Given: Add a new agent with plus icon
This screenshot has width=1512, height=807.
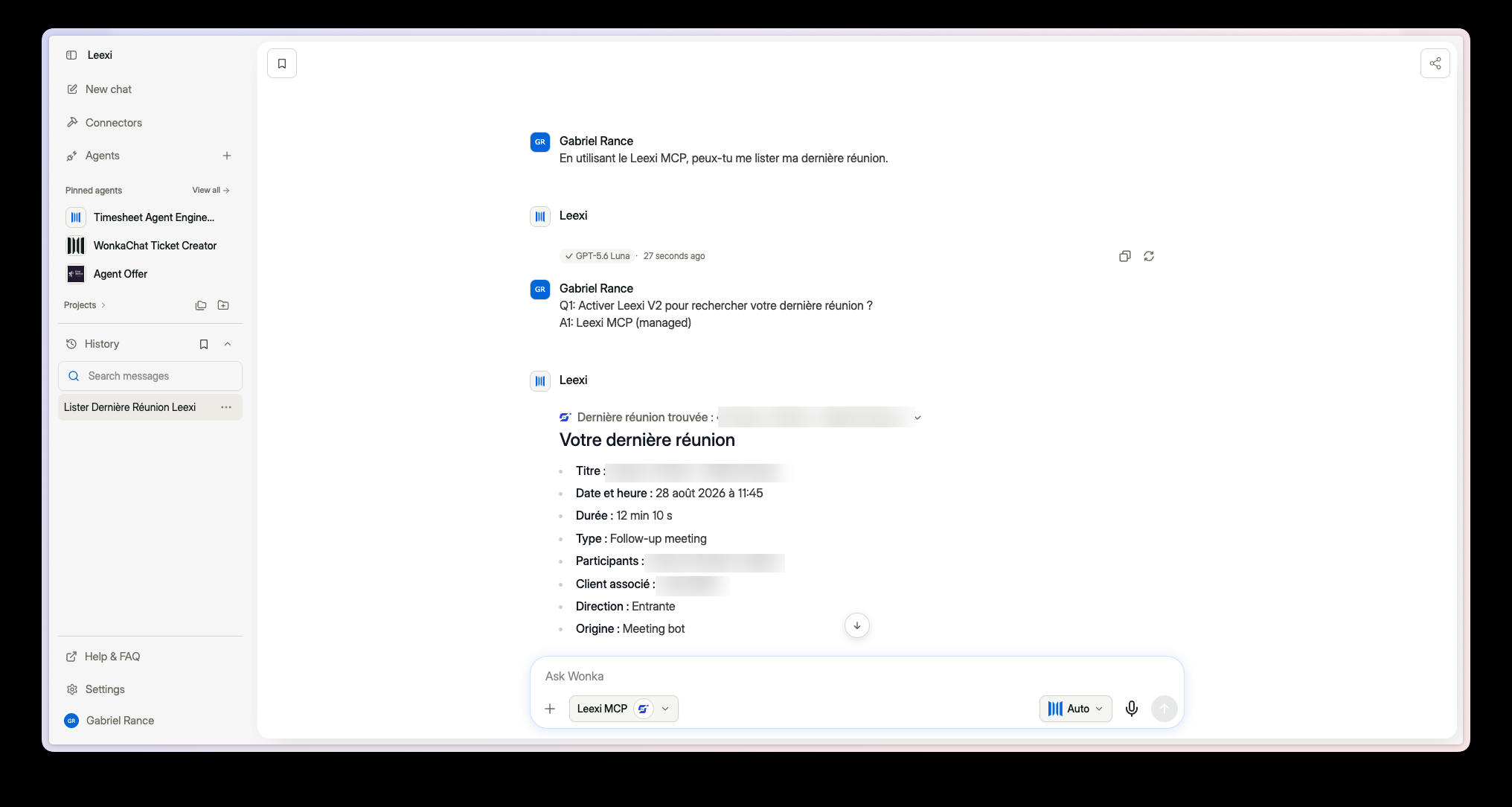Looking at the screenshot, I should point(227,156).
